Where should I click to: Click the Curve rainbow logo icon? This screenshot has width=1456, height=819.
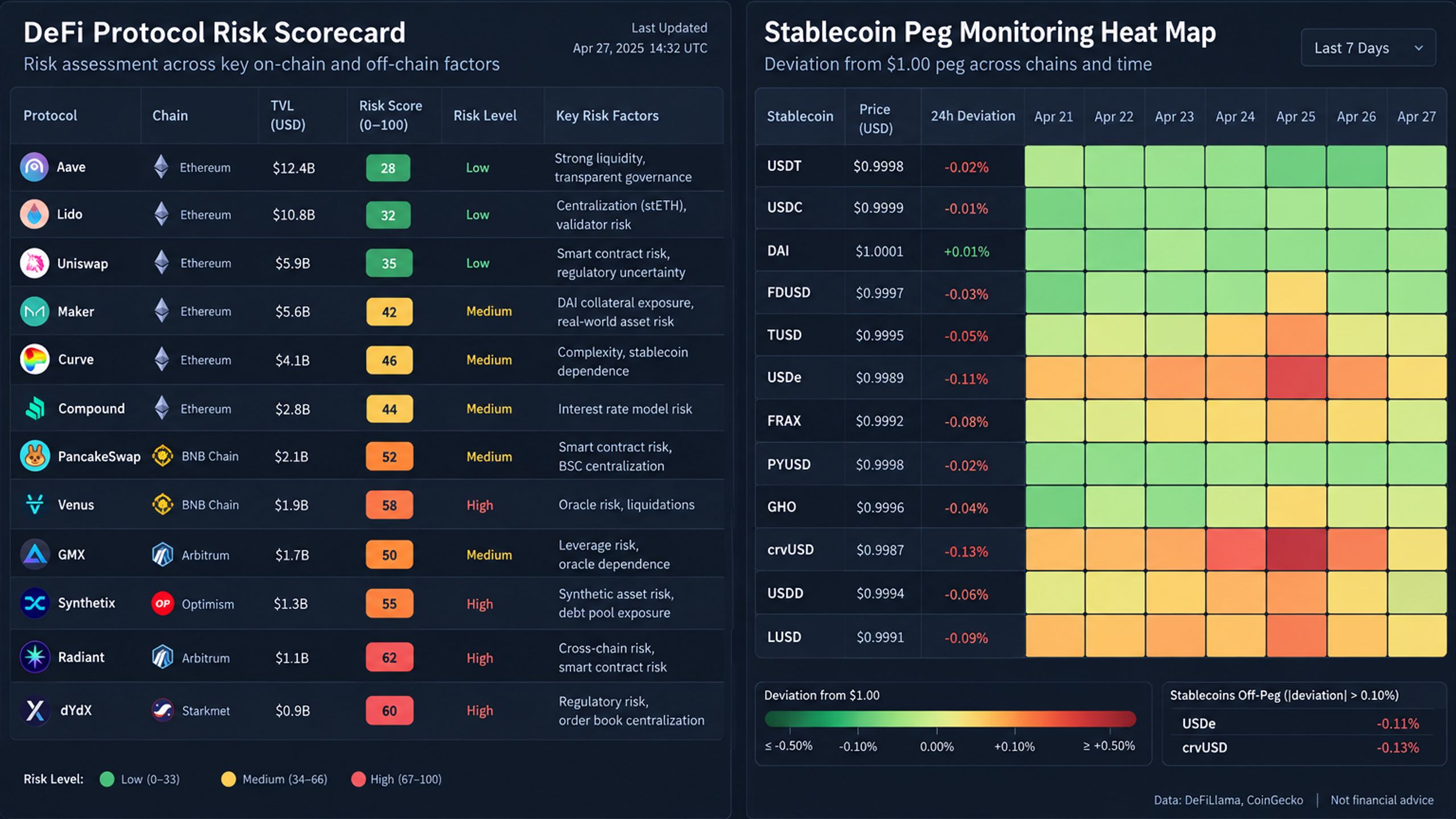click(x=34, y=359)
